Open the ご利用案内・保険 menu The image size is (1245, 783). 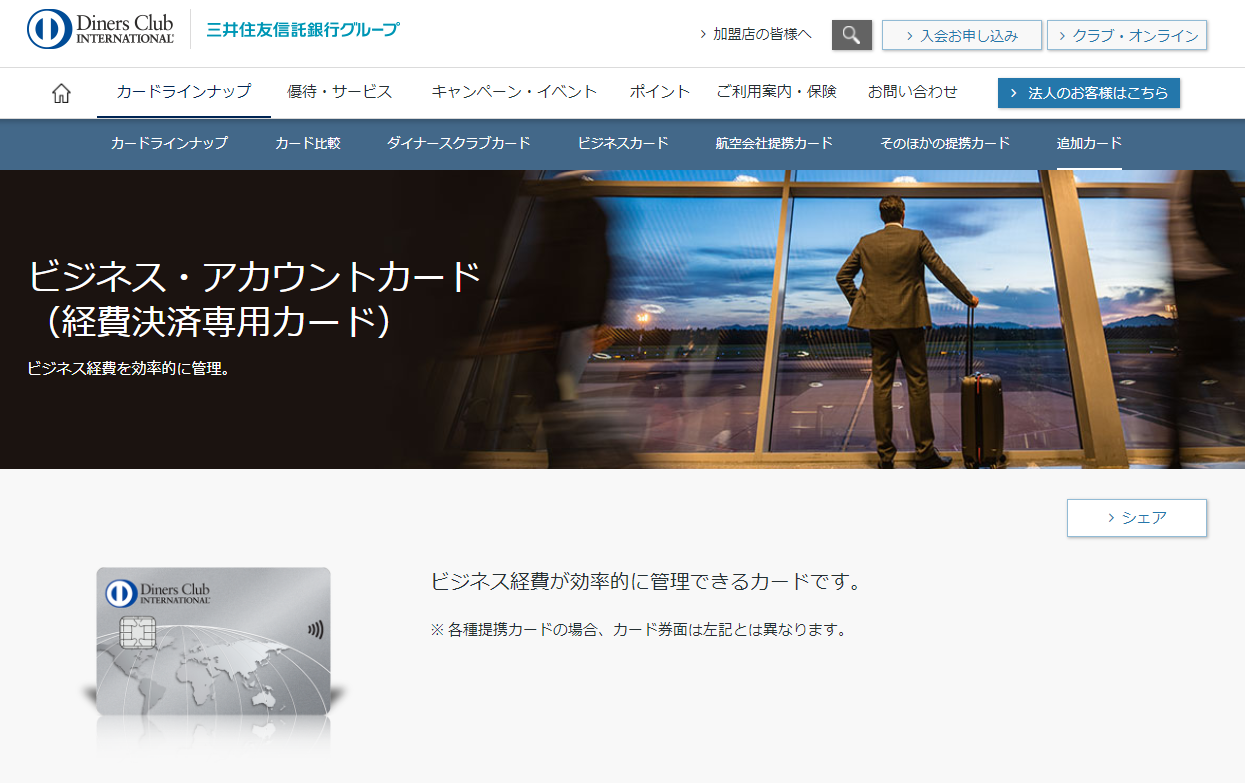776,92
